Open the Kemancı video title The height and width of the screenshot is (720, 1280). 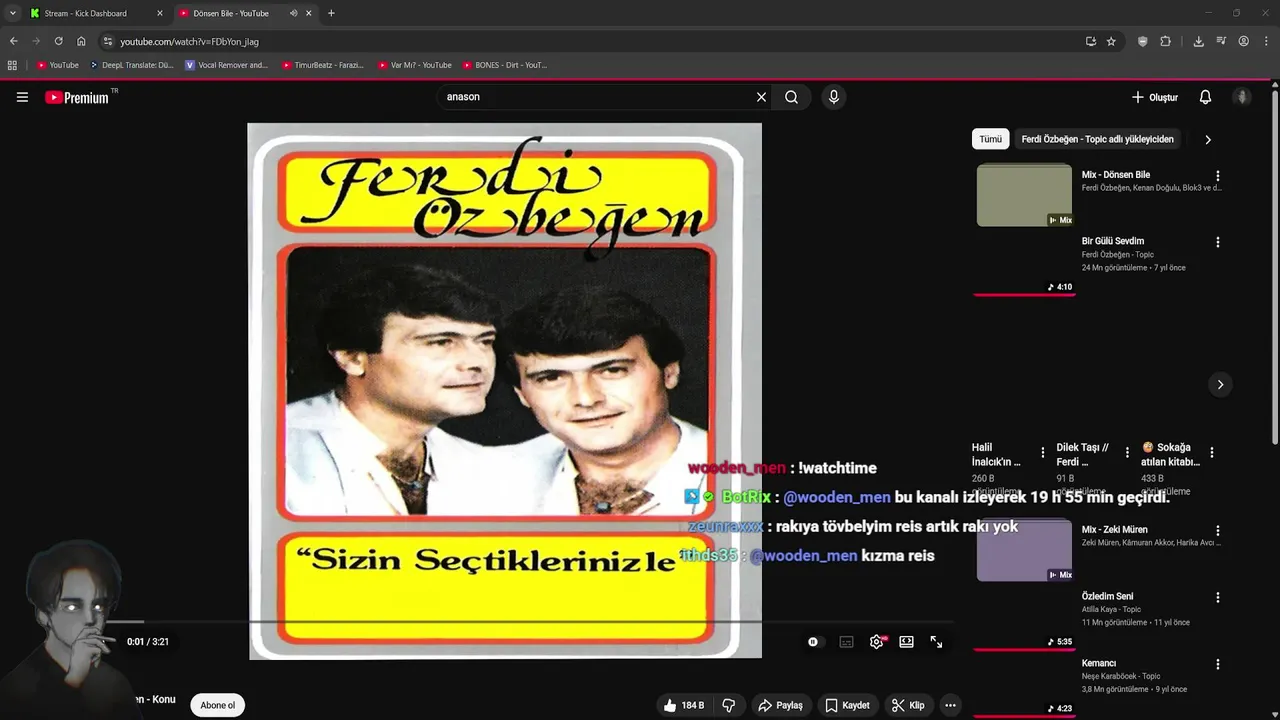(x=1098, y=663)
